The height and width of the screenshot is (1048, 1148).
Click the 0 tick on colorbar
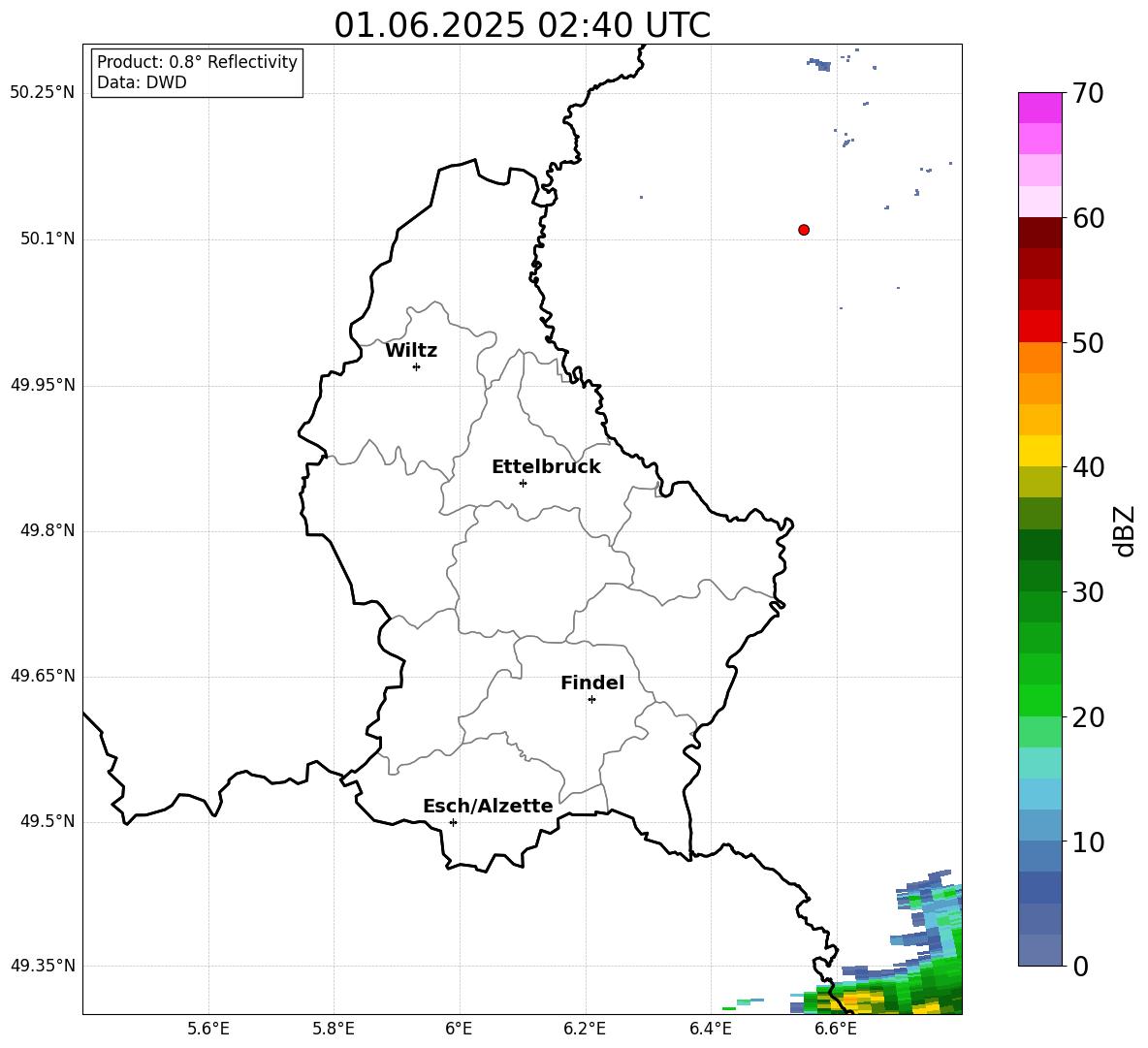point(1081,967)
